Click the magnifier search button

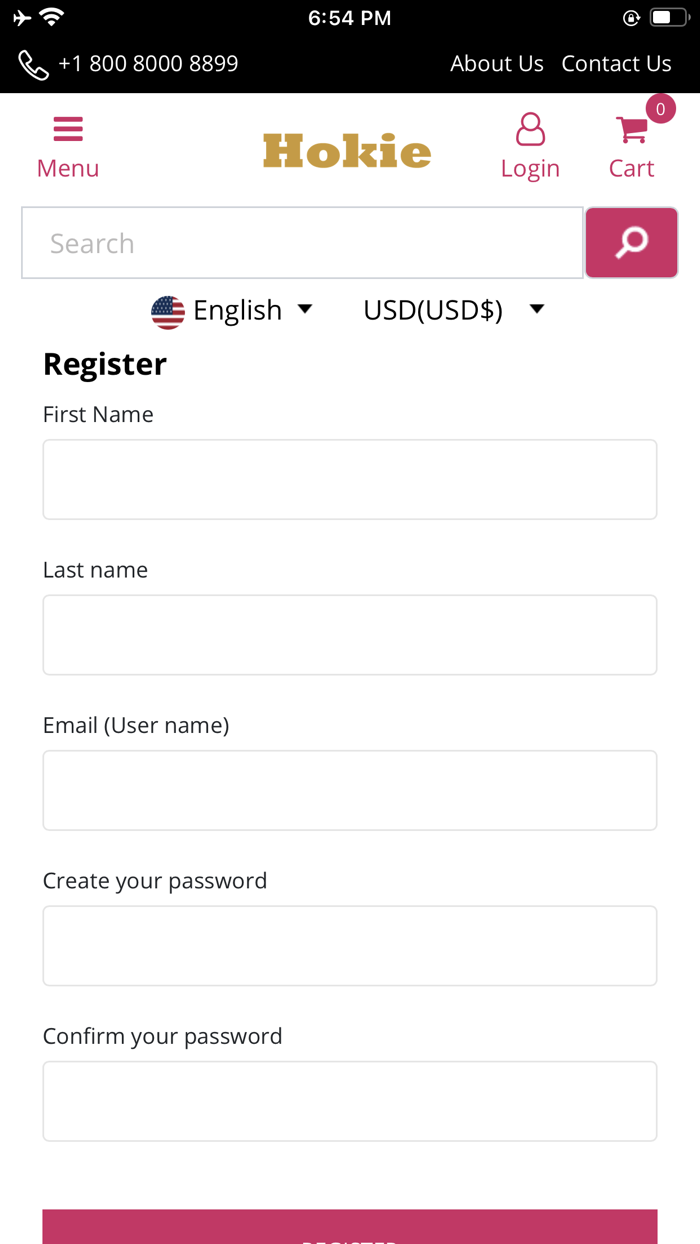pyautogui.click(x=631, y=243)
